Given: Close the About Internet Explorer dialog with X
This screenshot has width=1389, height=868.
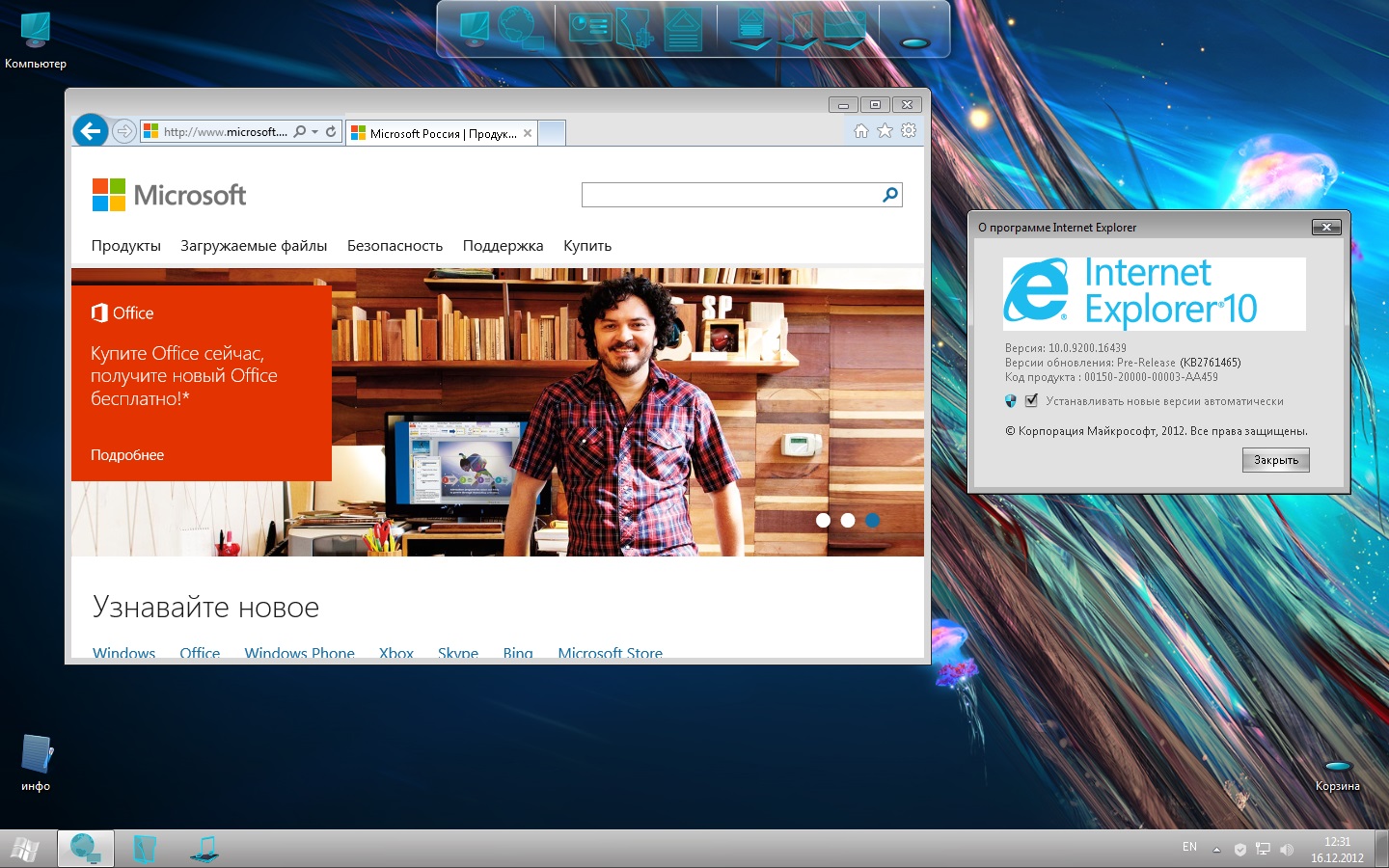Looking at the screenshot, I should (1326, 227).
